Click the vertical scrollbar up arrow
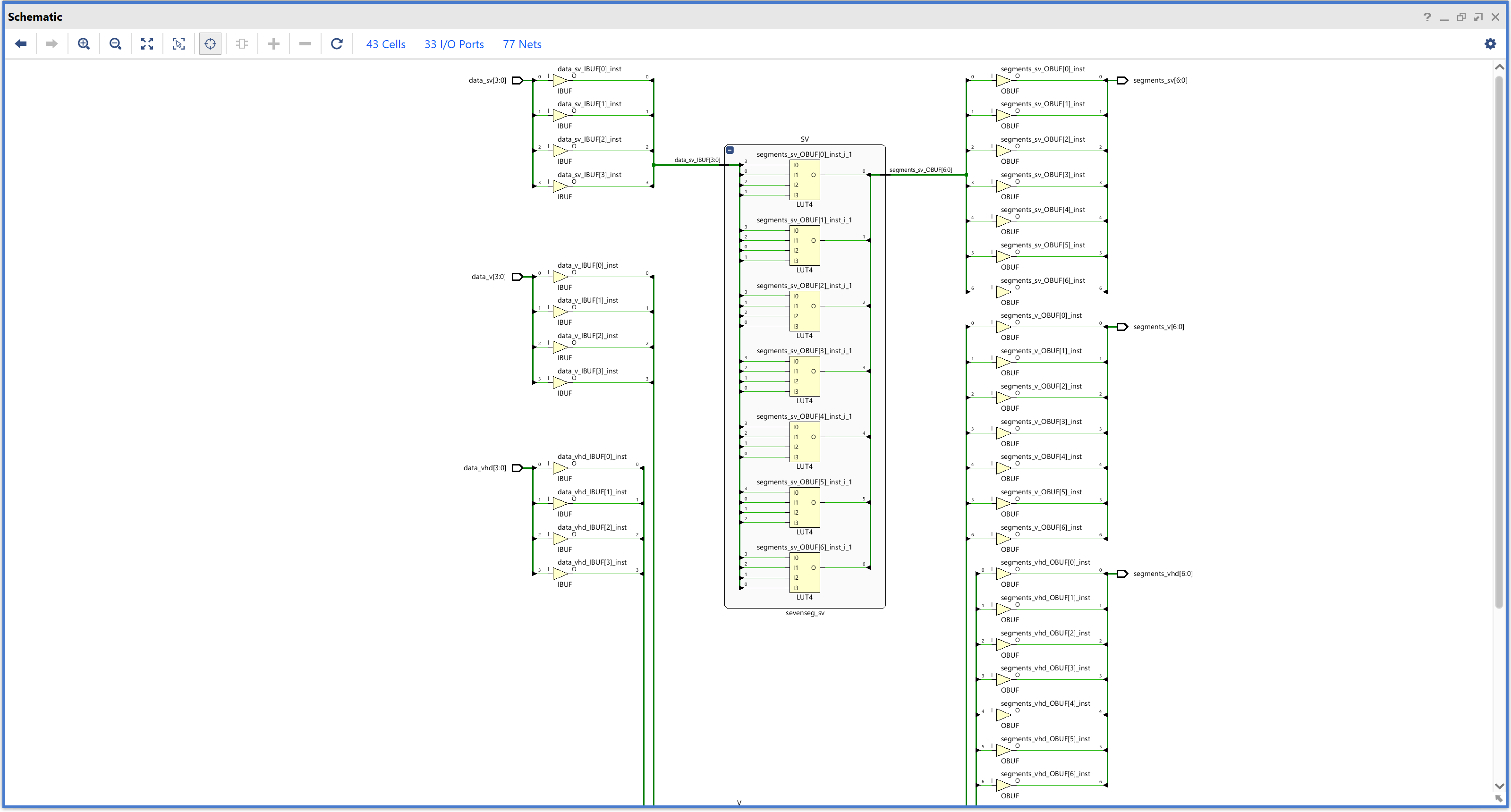 pyautogui.click(x=1499, y=68)
